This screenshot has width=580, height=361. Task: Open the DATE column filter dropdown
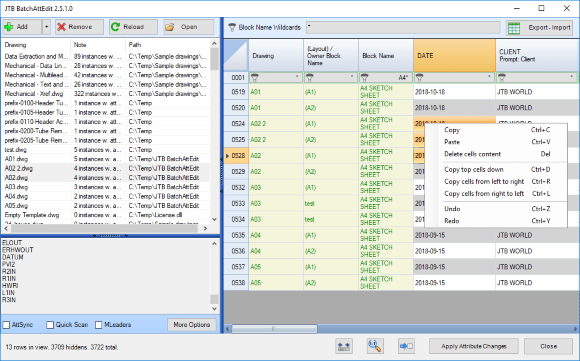489,77
